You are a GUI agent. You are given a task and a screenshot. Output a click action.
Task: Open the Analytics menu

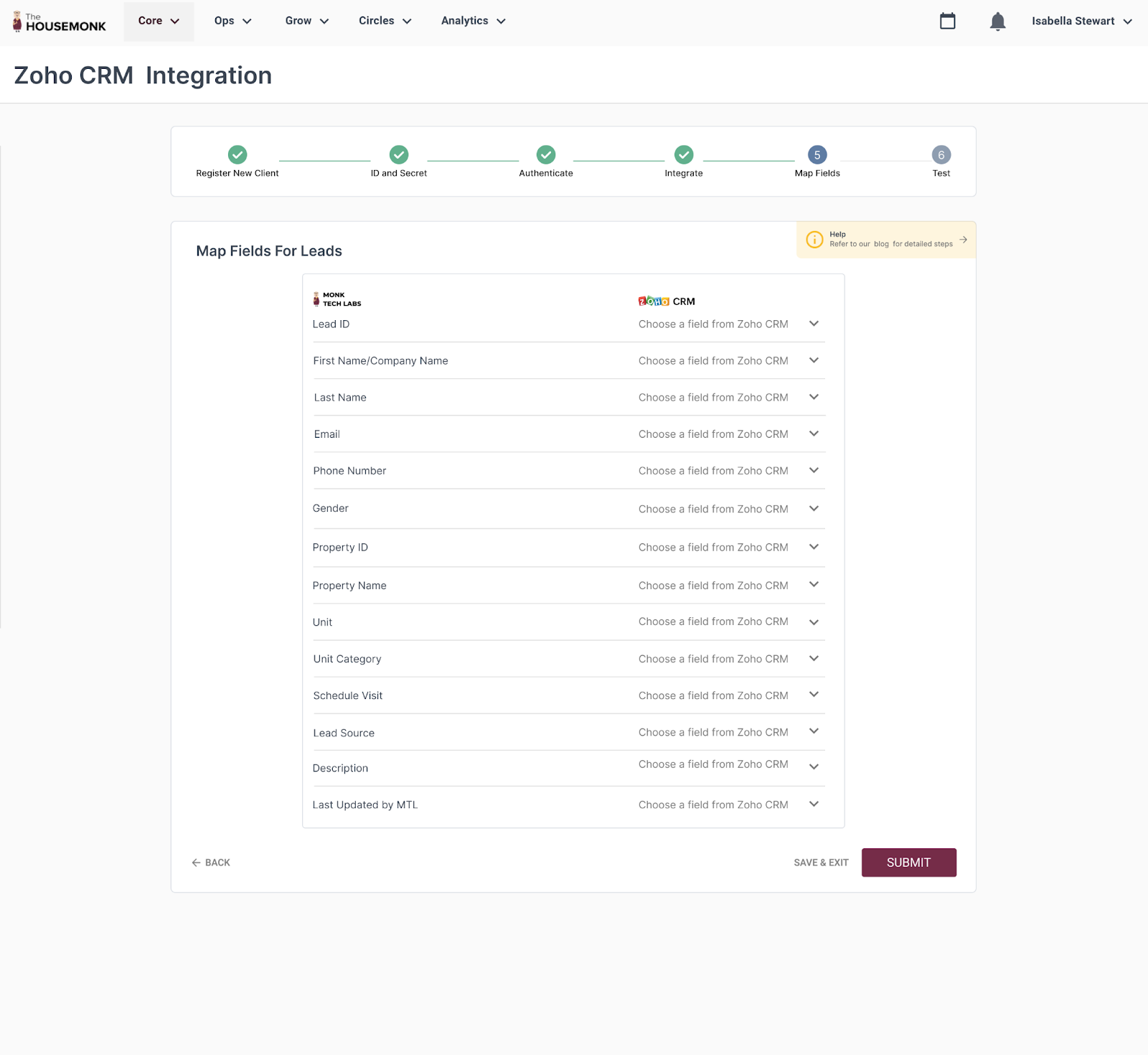click(x=473, y=21)
